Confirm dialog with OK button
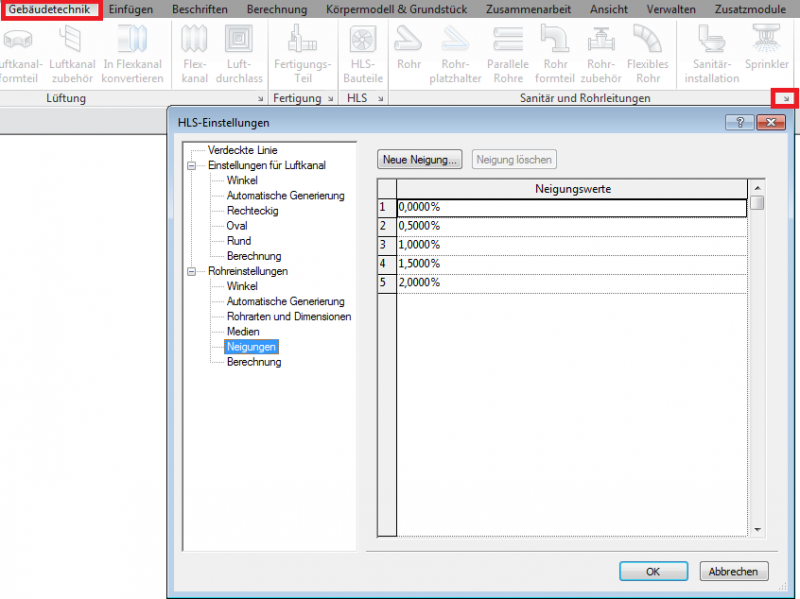The width and height of the screenshot is (800, 599). 653,571
